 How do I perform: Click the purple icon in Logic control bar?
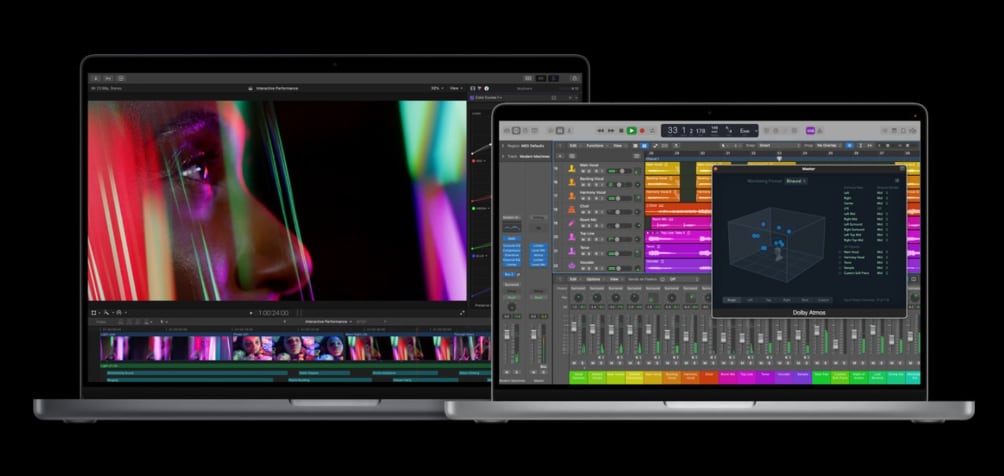pos(811,131)
